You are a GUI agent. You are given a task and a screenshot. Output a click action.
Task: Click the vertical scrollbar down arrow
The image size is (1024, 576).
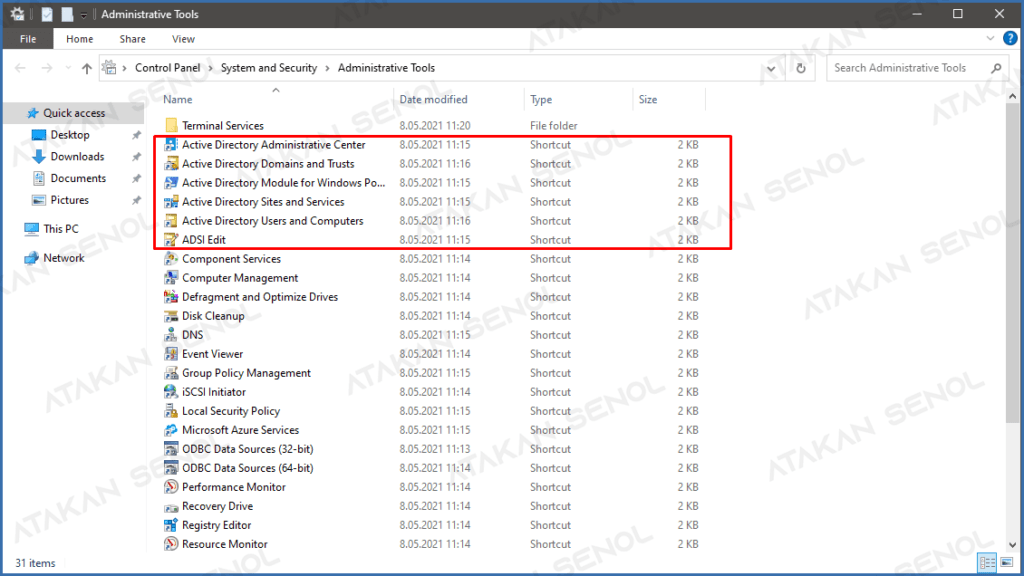tap(1012, 545)
